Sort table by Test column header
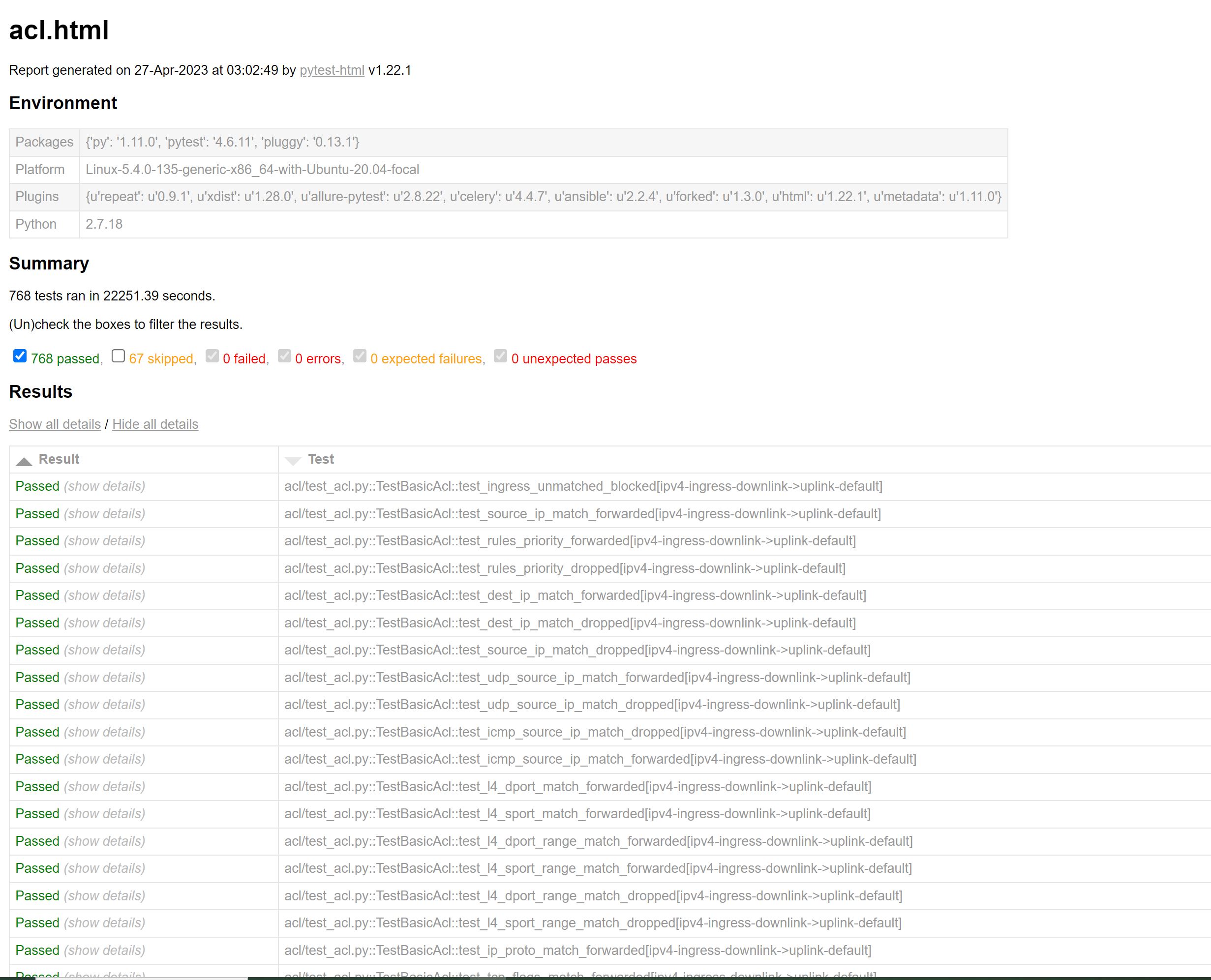1211x980 pixels. pos(321,459)
